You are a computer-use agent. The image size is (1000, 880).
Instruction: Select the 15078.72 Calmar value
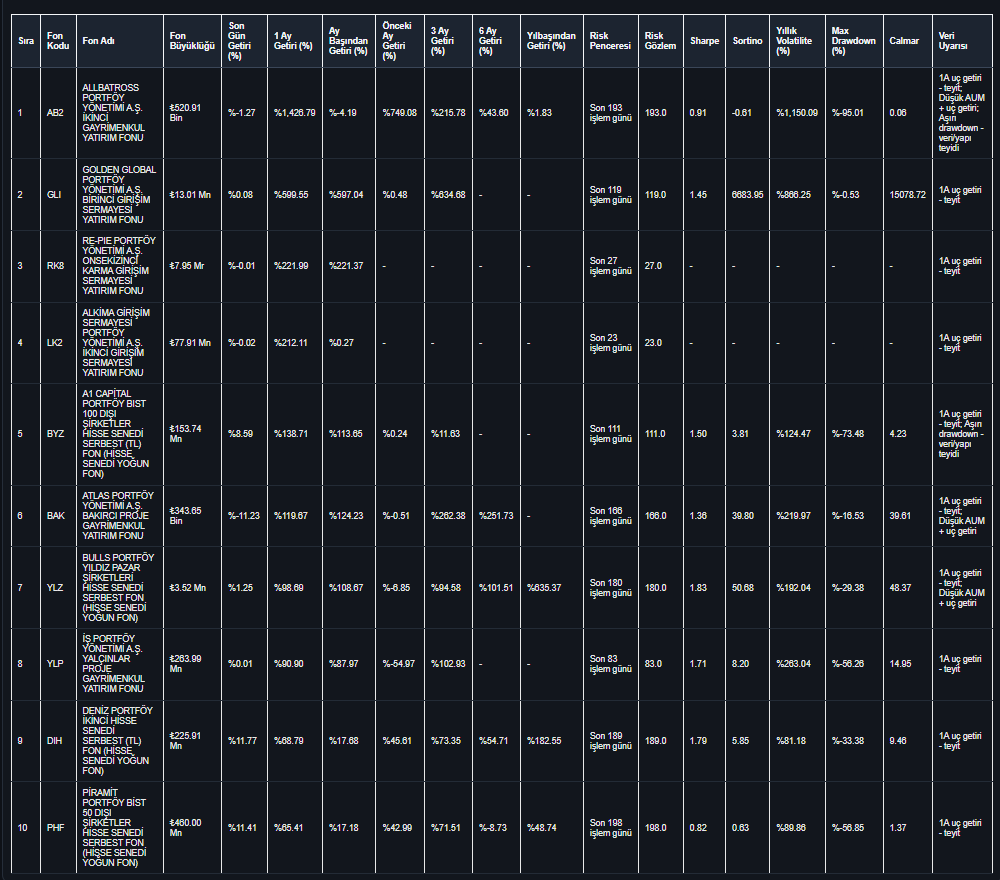coord(908,194)
